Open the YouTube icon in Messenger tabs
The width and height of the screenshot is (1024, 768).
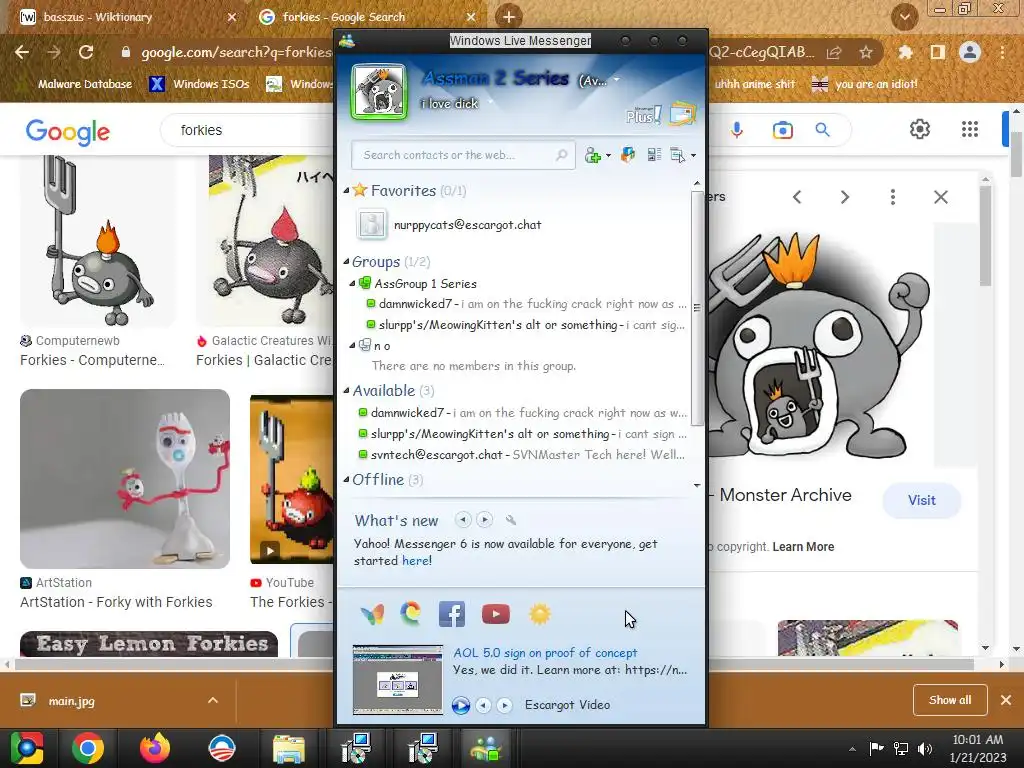tap(496, 615)
